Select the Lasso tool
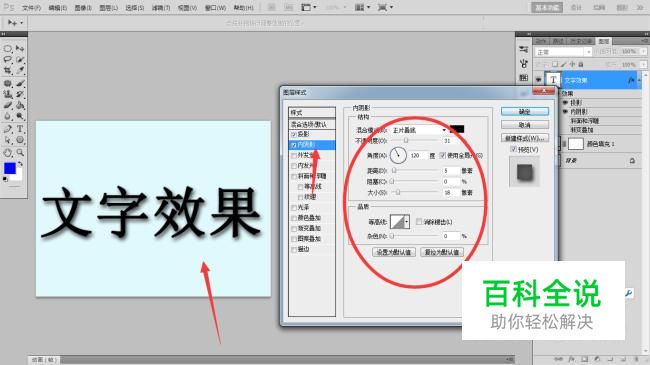650x365 pixels. 8,60
